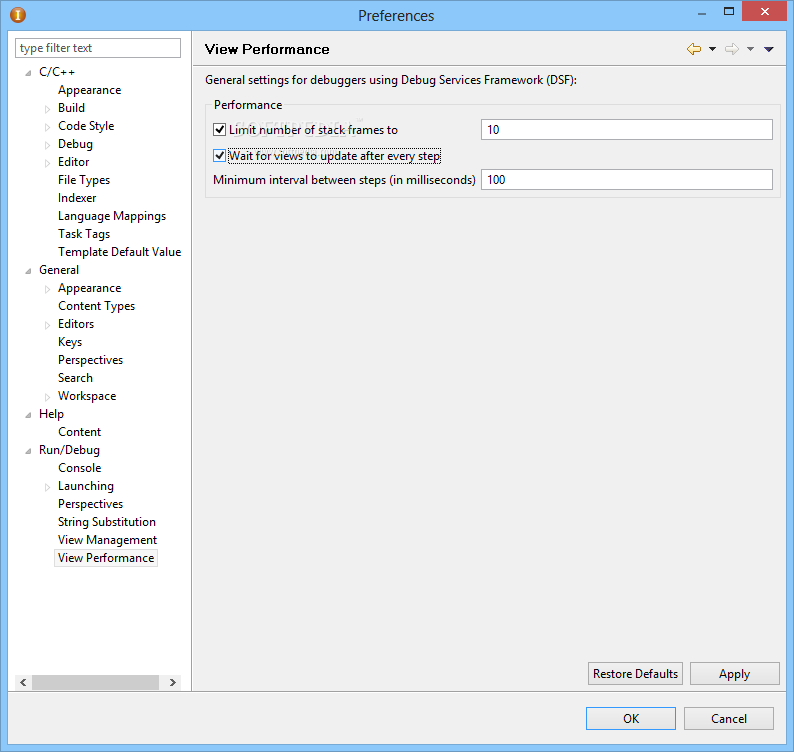Select Content under Help
Screen dimensions: 794x752
point(80,432)
